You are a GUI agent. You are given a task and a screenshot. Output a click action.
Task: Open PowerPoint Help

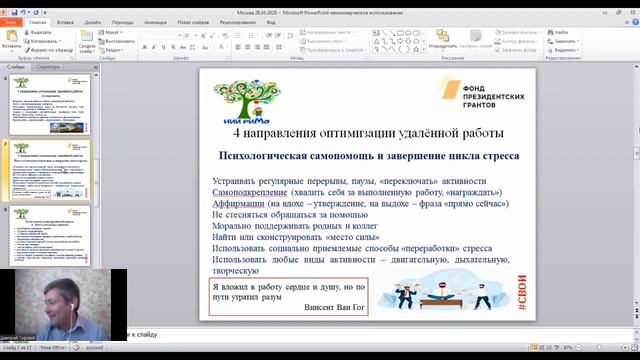(x=635, y=22)
